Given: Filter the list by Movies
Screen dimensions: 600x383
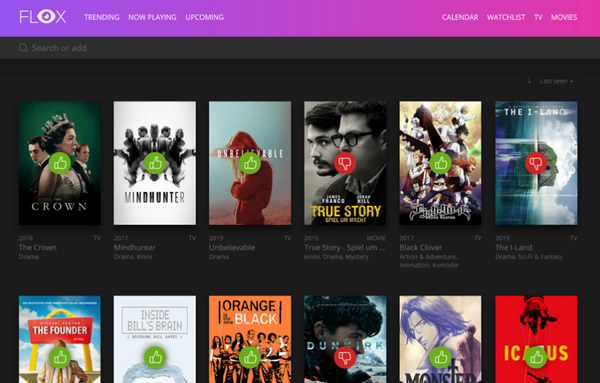Looking at the screenshot, I should 564,17.
